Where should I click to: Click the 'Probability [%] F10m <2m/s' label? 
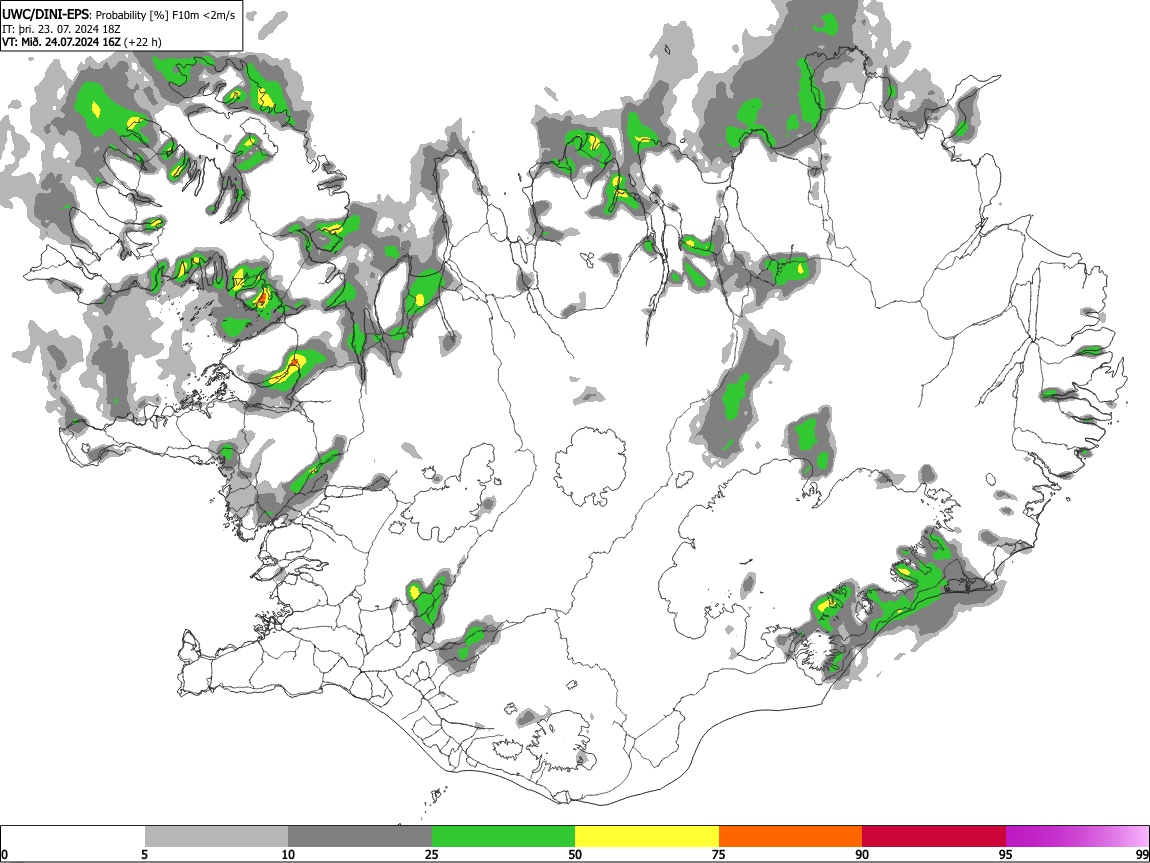pyautogui.click(x=165, y=15)
